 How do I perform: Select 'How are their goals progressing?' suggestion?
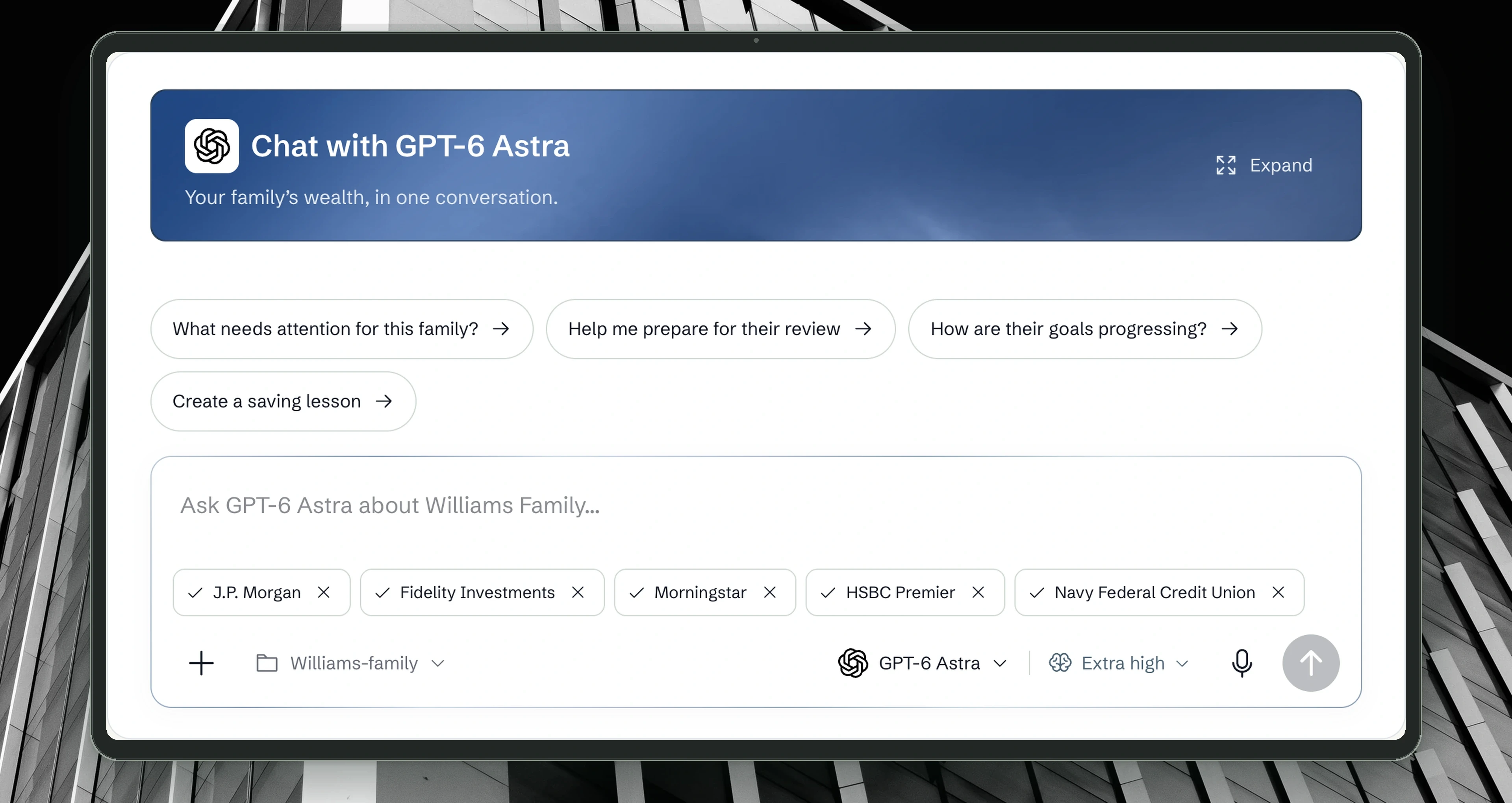pyautogui.click(x=1085, y=329)
